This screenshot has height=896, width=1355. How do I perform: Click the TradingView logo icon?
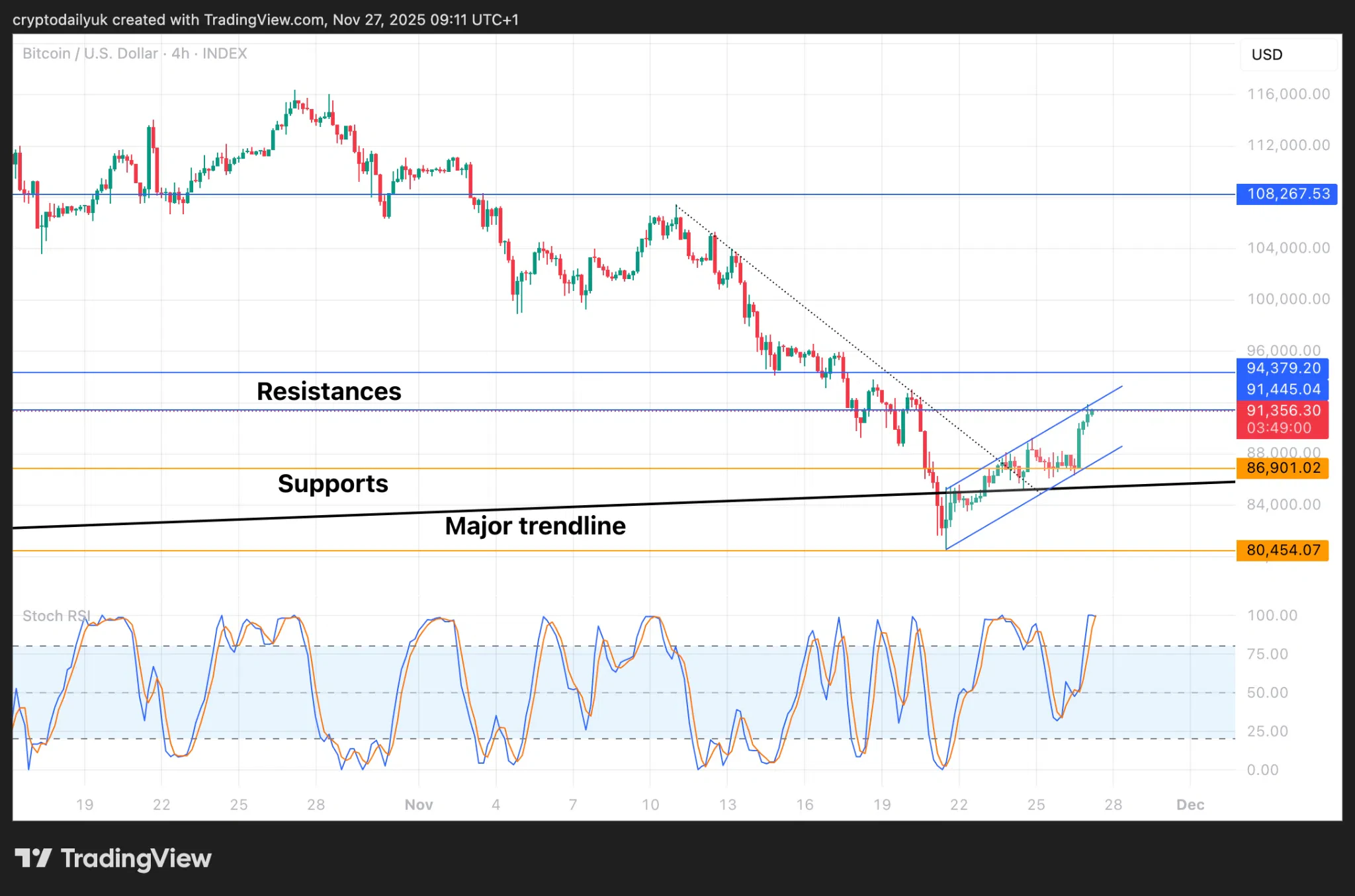pos(33,858)
